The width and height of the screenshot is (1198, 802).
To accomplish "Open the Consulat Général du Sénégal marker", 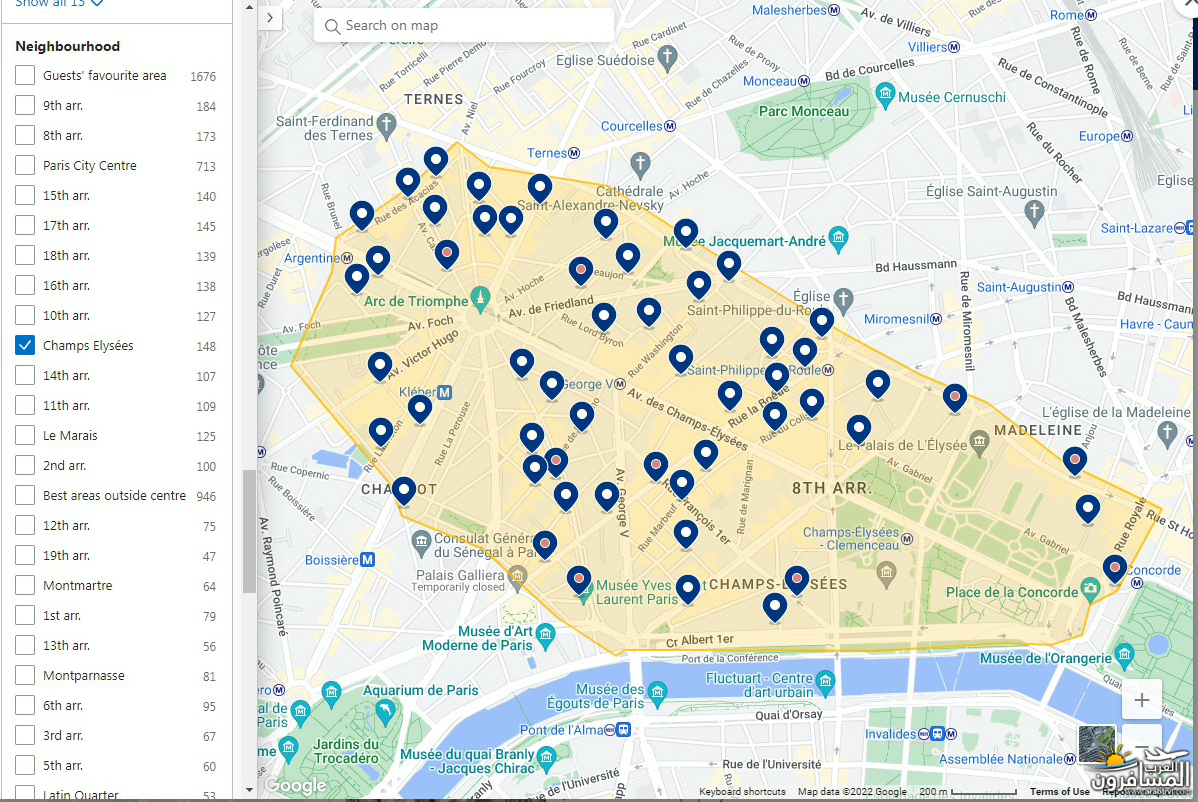I will tap(421, 543).
